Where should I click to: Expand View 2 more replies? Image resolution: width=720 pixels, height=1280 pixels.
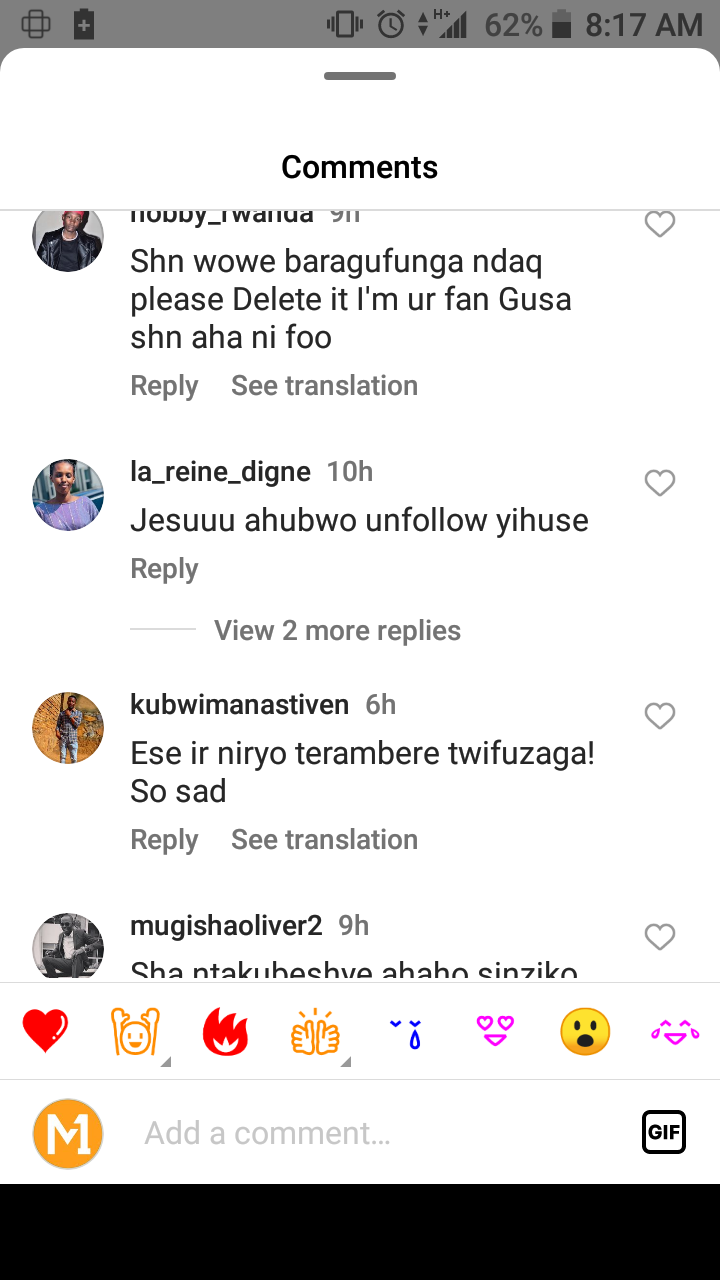[x=337, y=630]
